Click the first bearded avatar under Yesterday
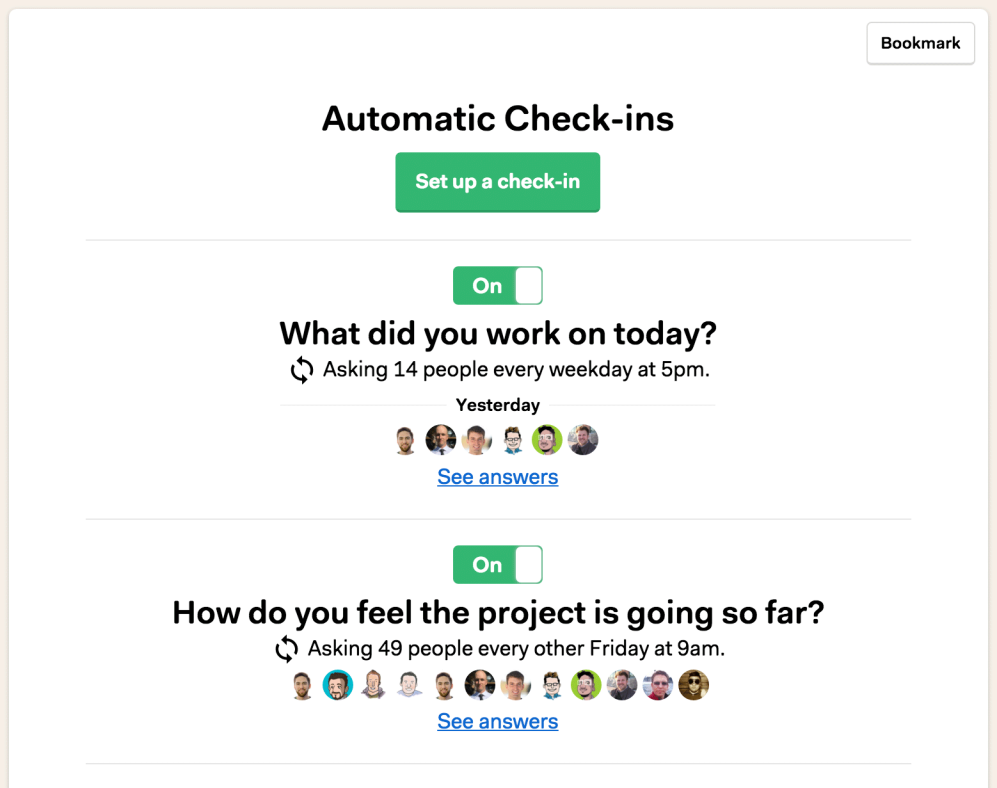 pyautogui.click(x=405, y=440)
